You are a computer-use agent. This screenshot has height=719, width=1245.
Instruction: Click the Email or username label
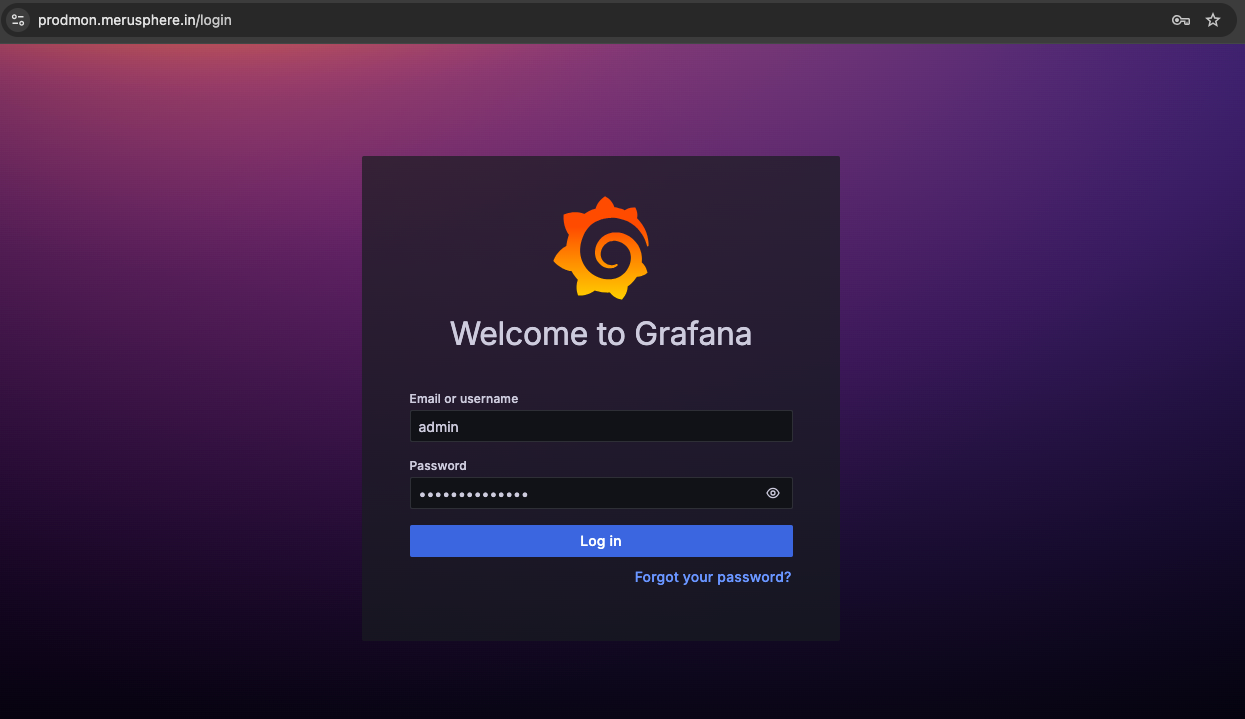(464, 399)
